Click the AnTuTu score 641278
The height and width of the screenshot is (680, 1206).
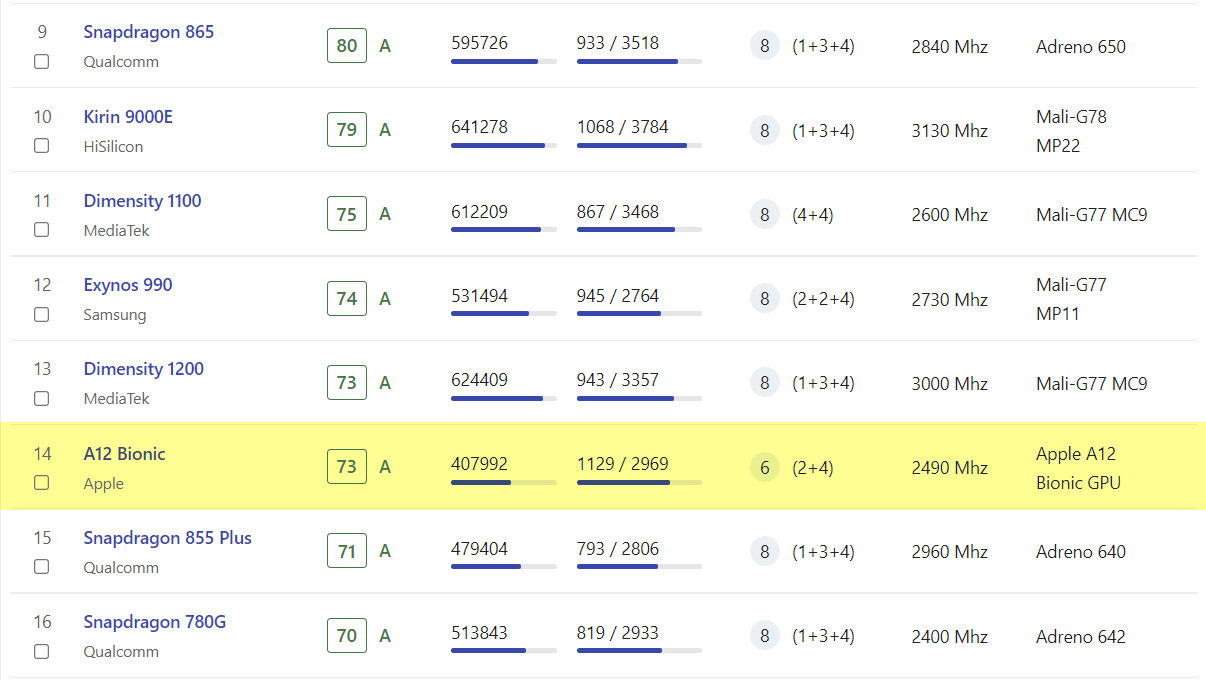click(479, 127)
